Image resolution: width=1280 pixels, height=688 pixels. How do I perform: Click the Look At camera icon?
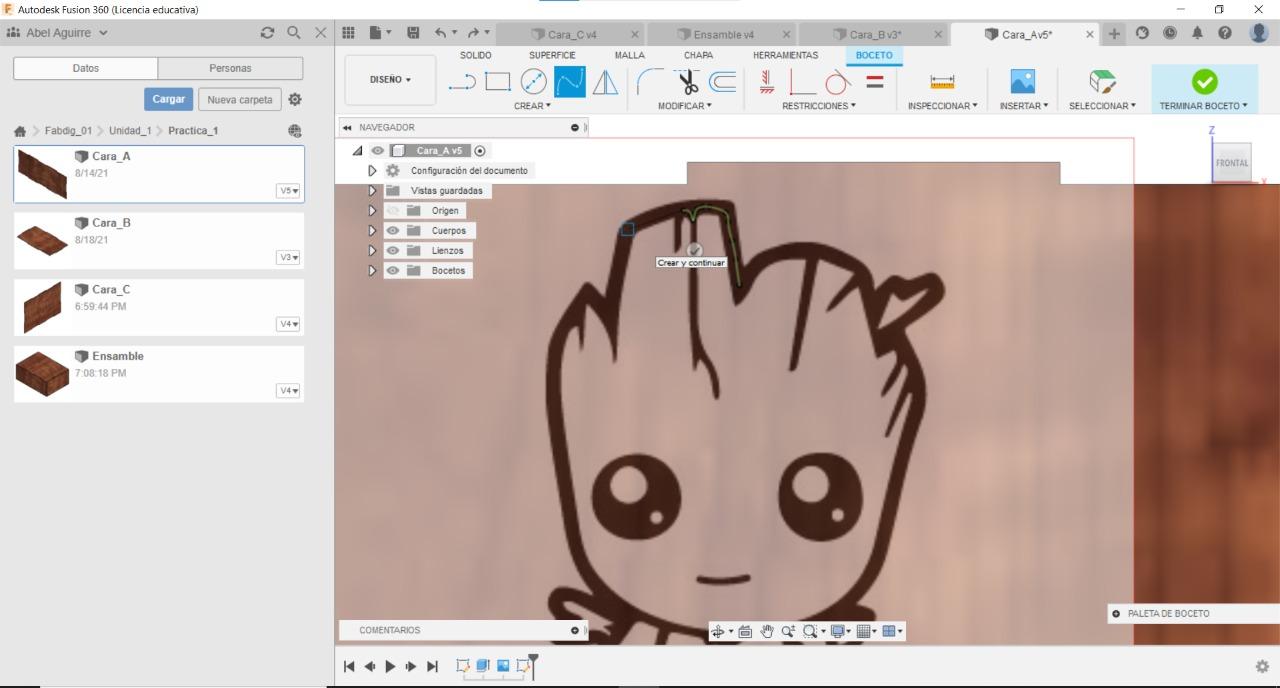pyautogui.click(x=745, y=631)
